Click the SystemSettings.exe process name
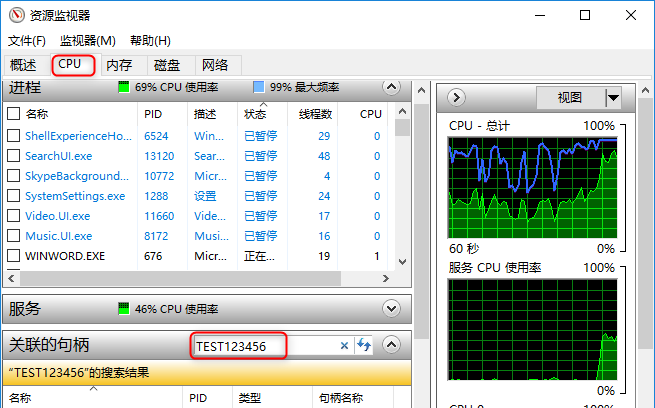This screenshot has width=655, height=408. pyautogui.click(x=75, y=196)
